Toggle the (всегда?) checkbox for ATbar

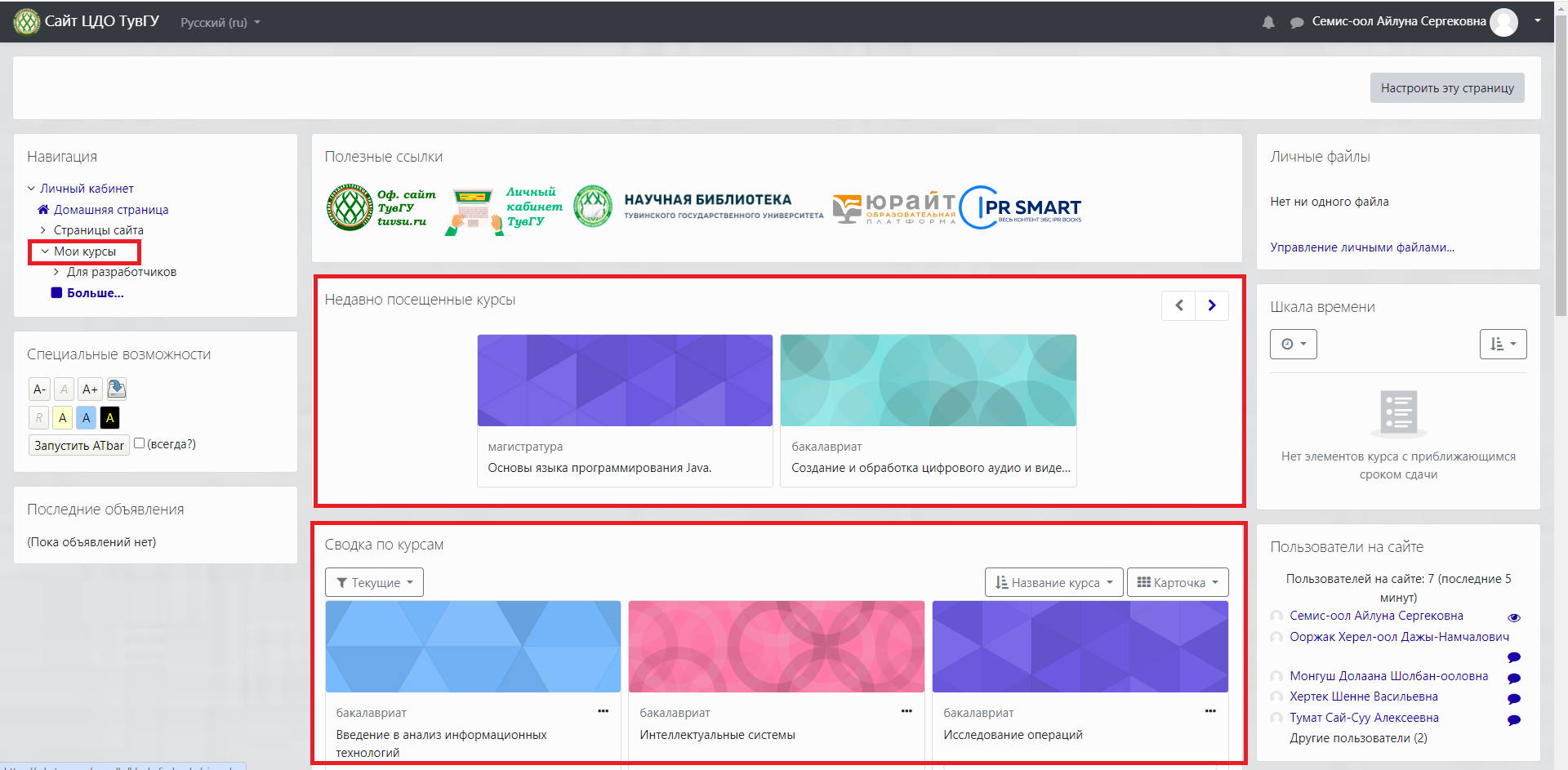tap(139, 443)
